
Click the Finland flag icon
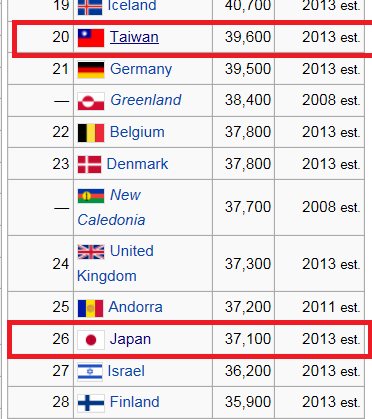tap(91, 402)
